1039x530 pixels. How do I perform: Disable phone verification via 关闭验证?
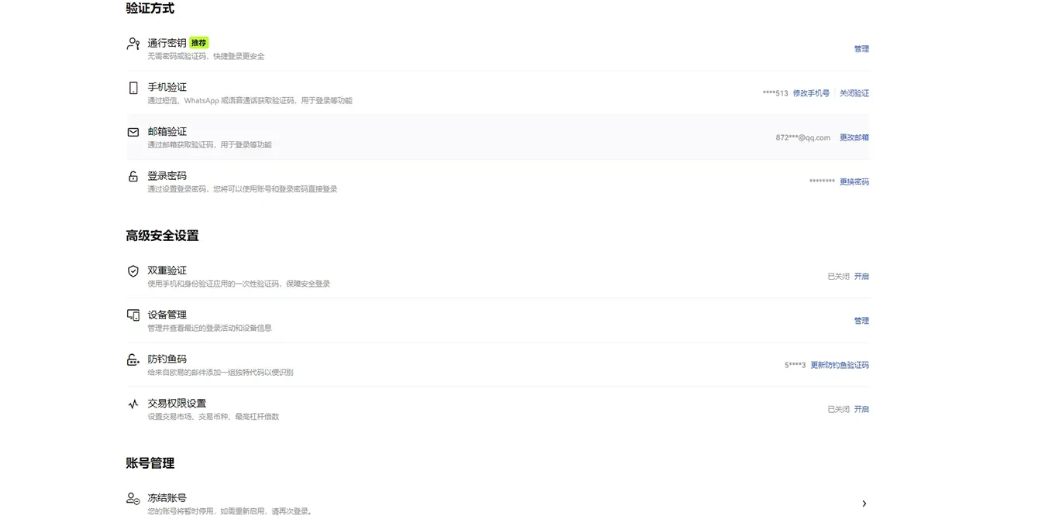[x=854, y=93]
